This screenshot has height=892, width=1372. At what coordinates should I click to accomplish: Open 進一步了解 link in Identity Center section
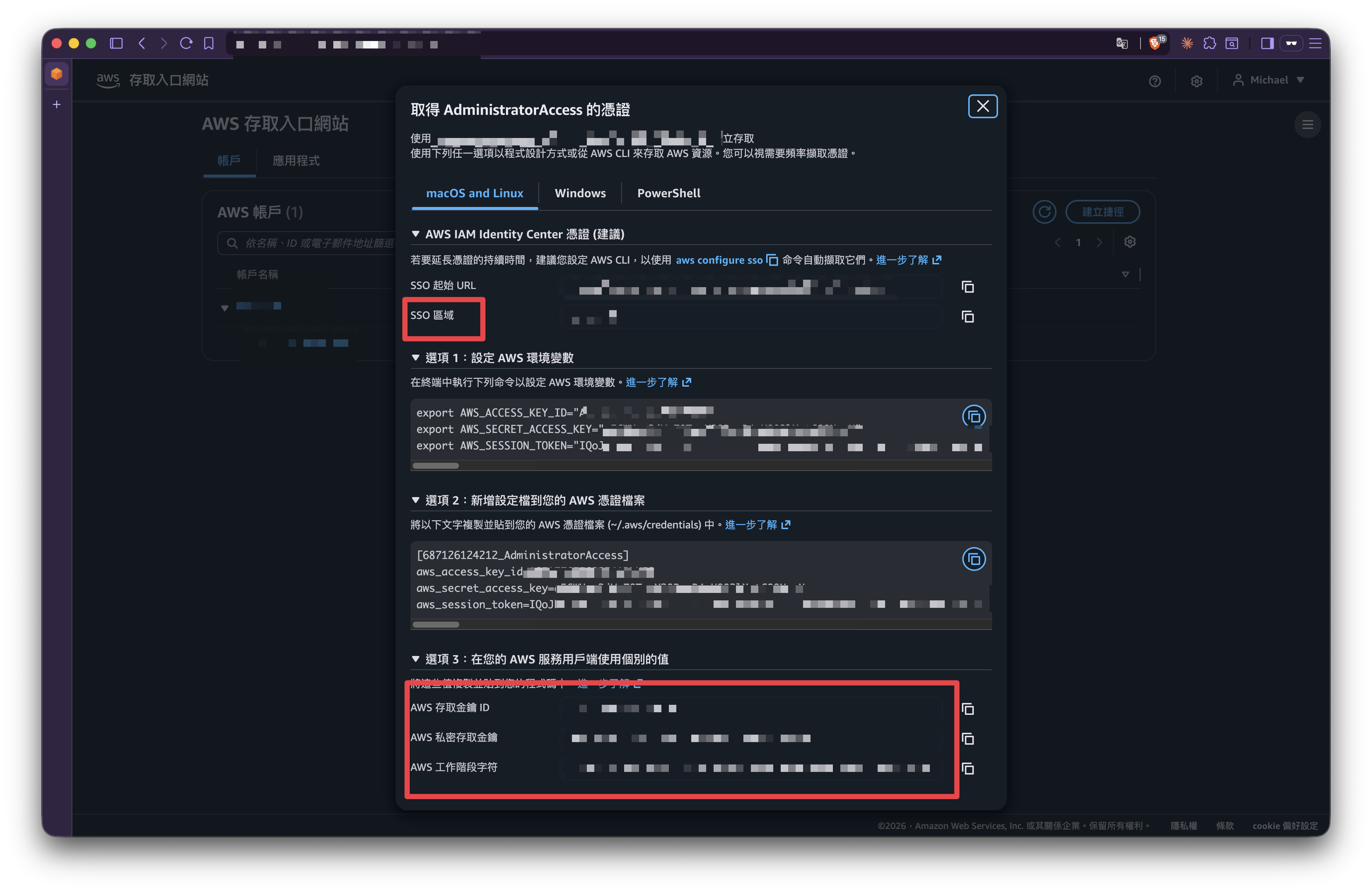[x=909, y=260]
